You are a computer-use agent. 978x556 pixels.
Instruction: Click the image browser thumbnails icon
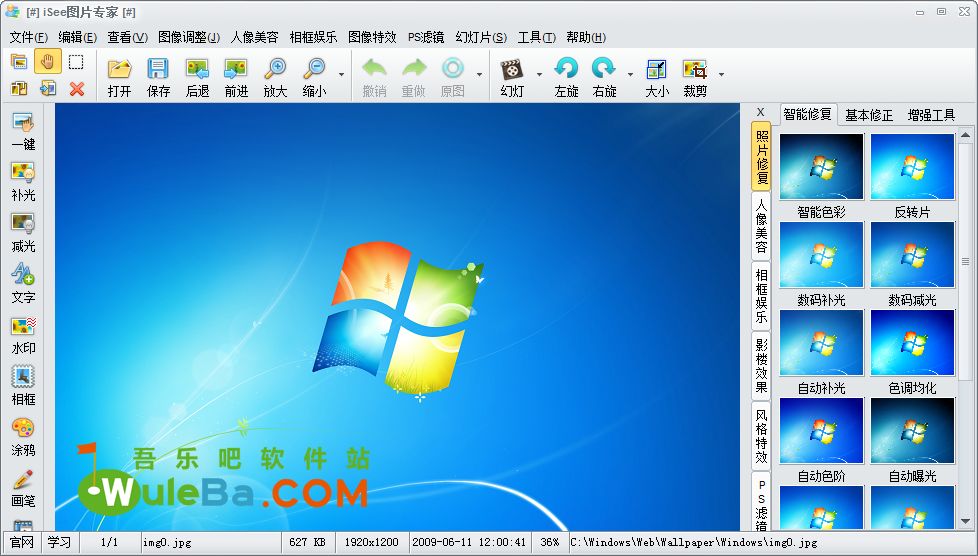[x=19, y=61]
